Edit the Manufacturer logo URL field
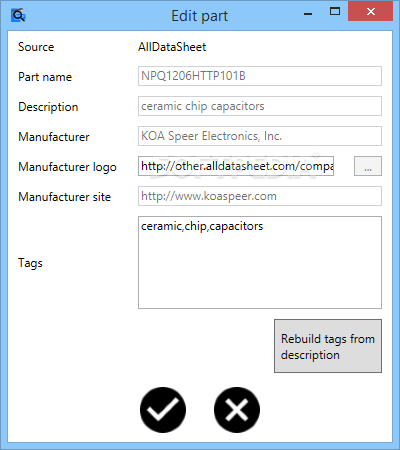Screen dimensions: 400x450 (x=236, y=166)
